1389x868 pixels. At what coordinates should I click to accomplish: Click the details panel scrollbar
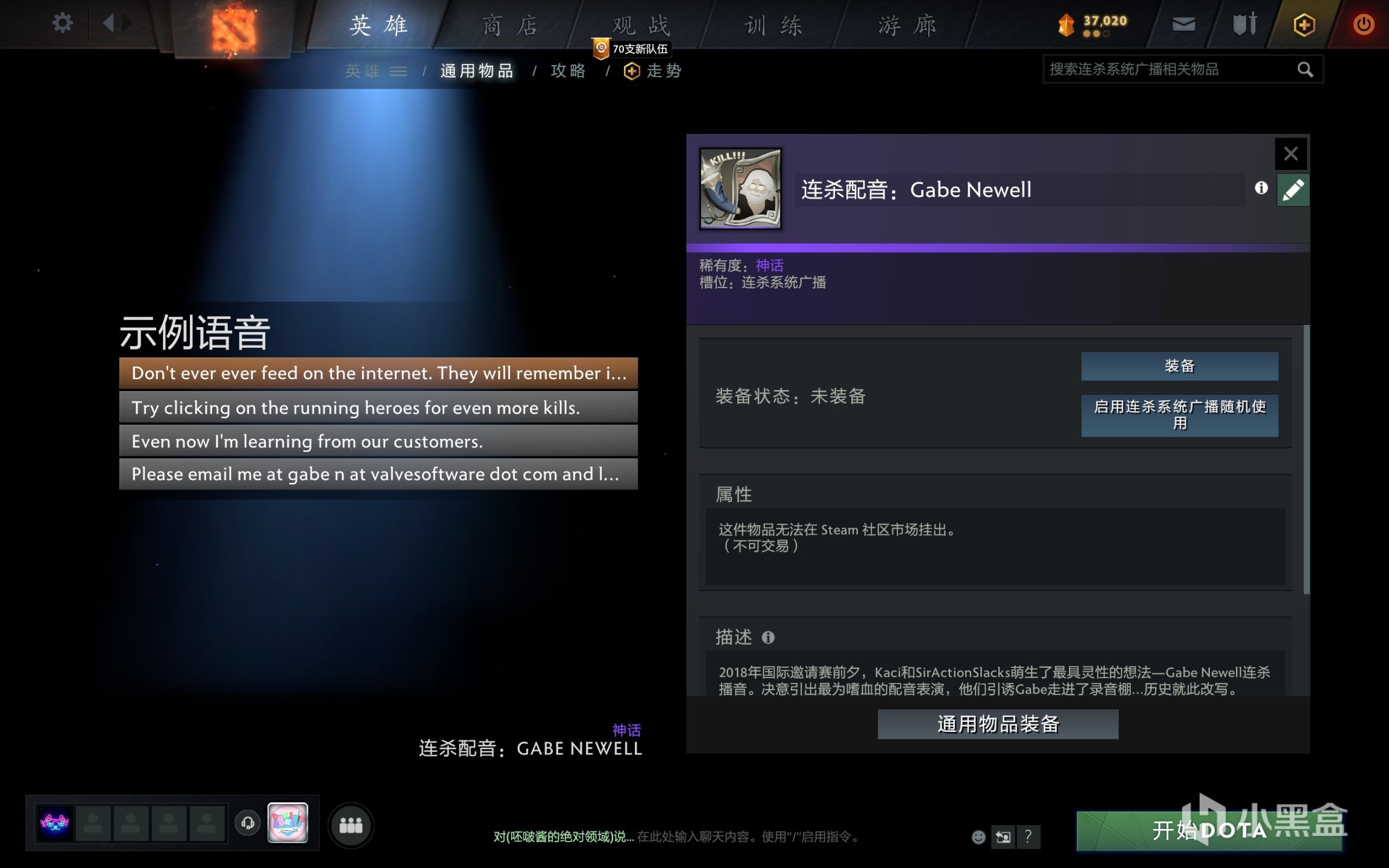[1306, 459]
